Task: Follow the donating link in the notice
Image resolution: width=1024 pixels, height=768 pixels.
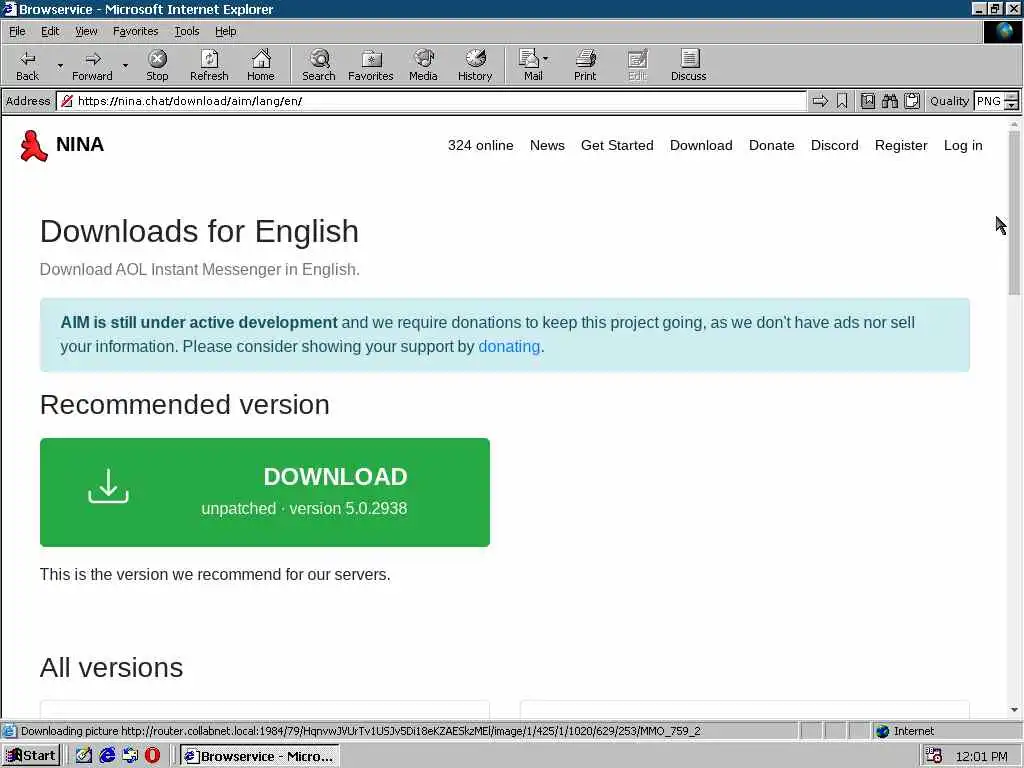Action: [x=509, y=346]
